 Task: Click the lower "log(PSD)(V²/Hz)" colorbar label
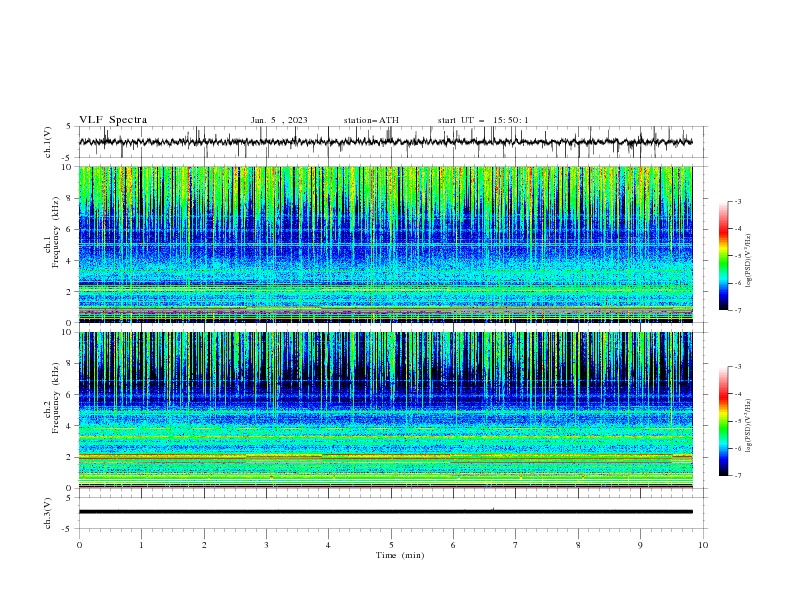pyautogui.click(x=749, y=426)
